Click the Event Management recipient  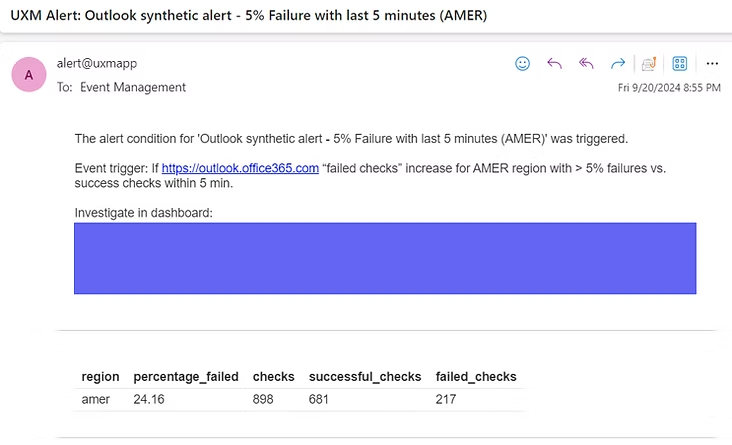click(133, 87)
